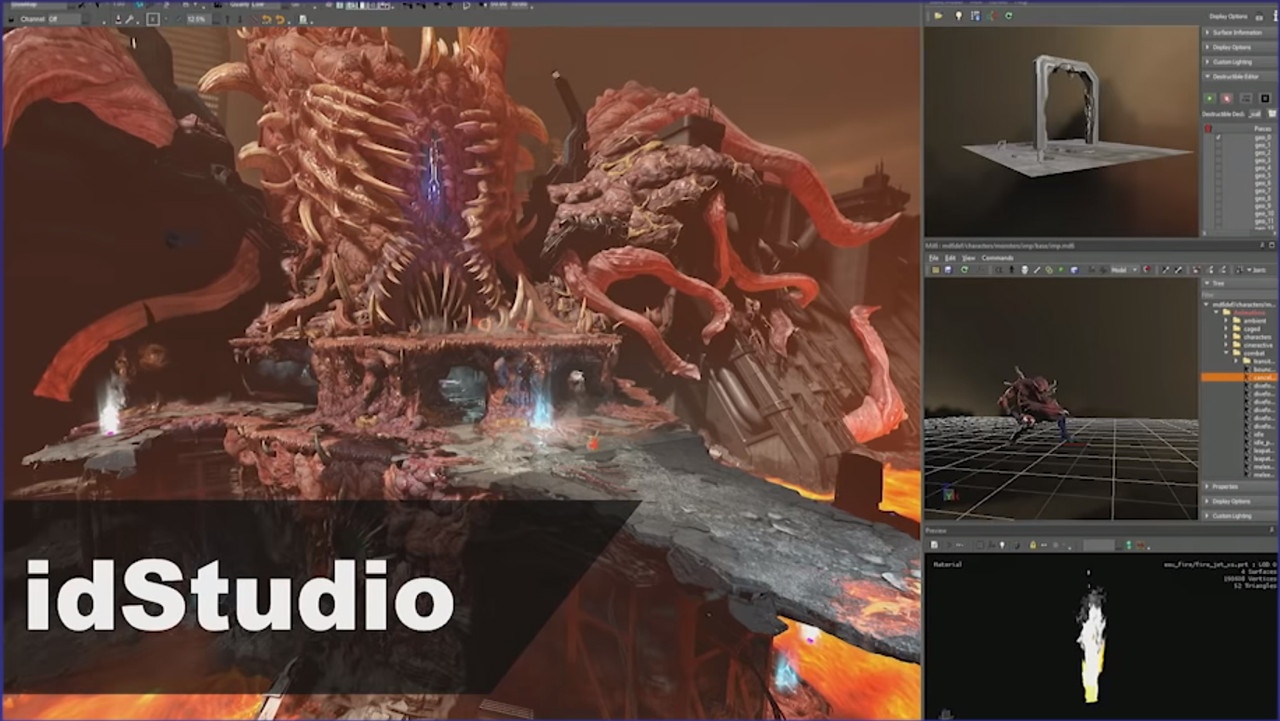The width and height of the screenshot is (1280, 721).
Task: Click the orange undo arrow in main toolbar
Action: [x=266, y=19]
